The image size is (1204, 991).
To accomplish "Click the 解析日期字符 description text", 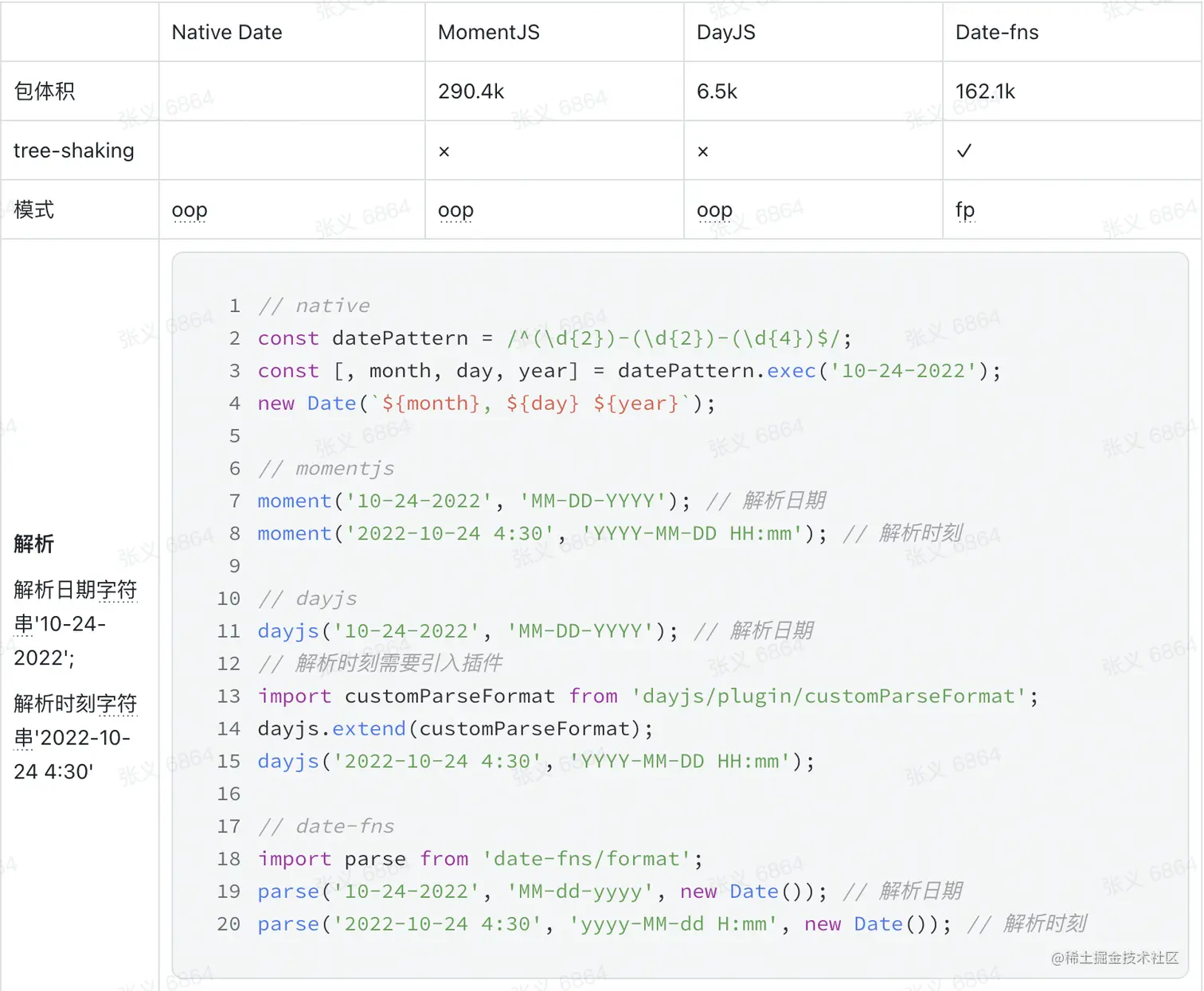I will 75,590.
